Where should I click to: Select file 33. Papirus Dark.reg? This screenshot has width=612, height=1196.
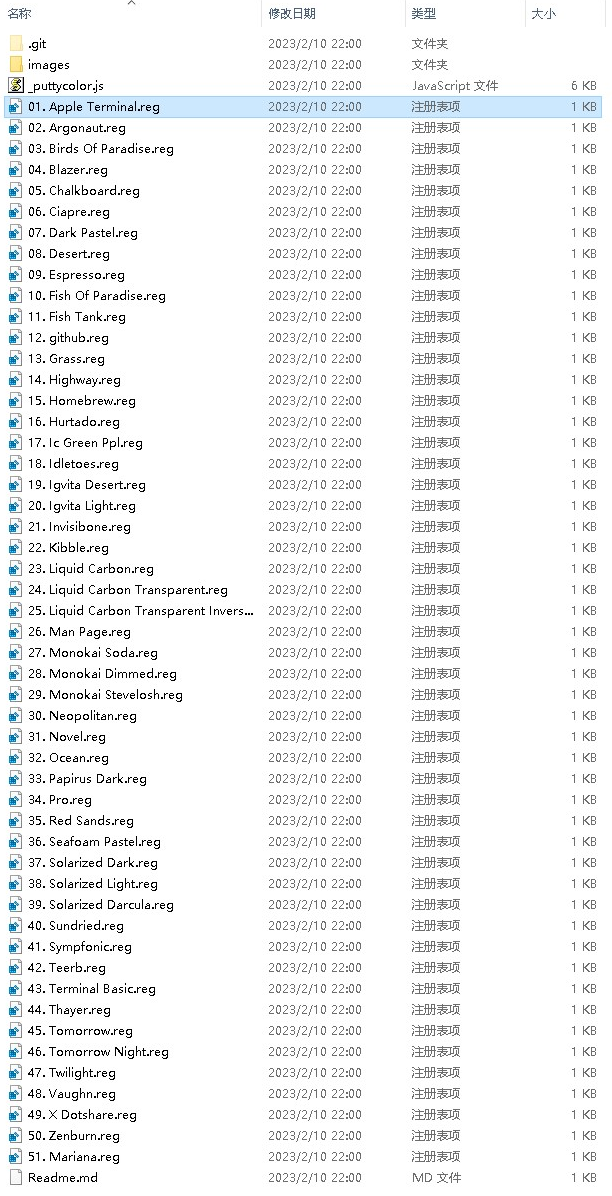(x=87, y=778)
